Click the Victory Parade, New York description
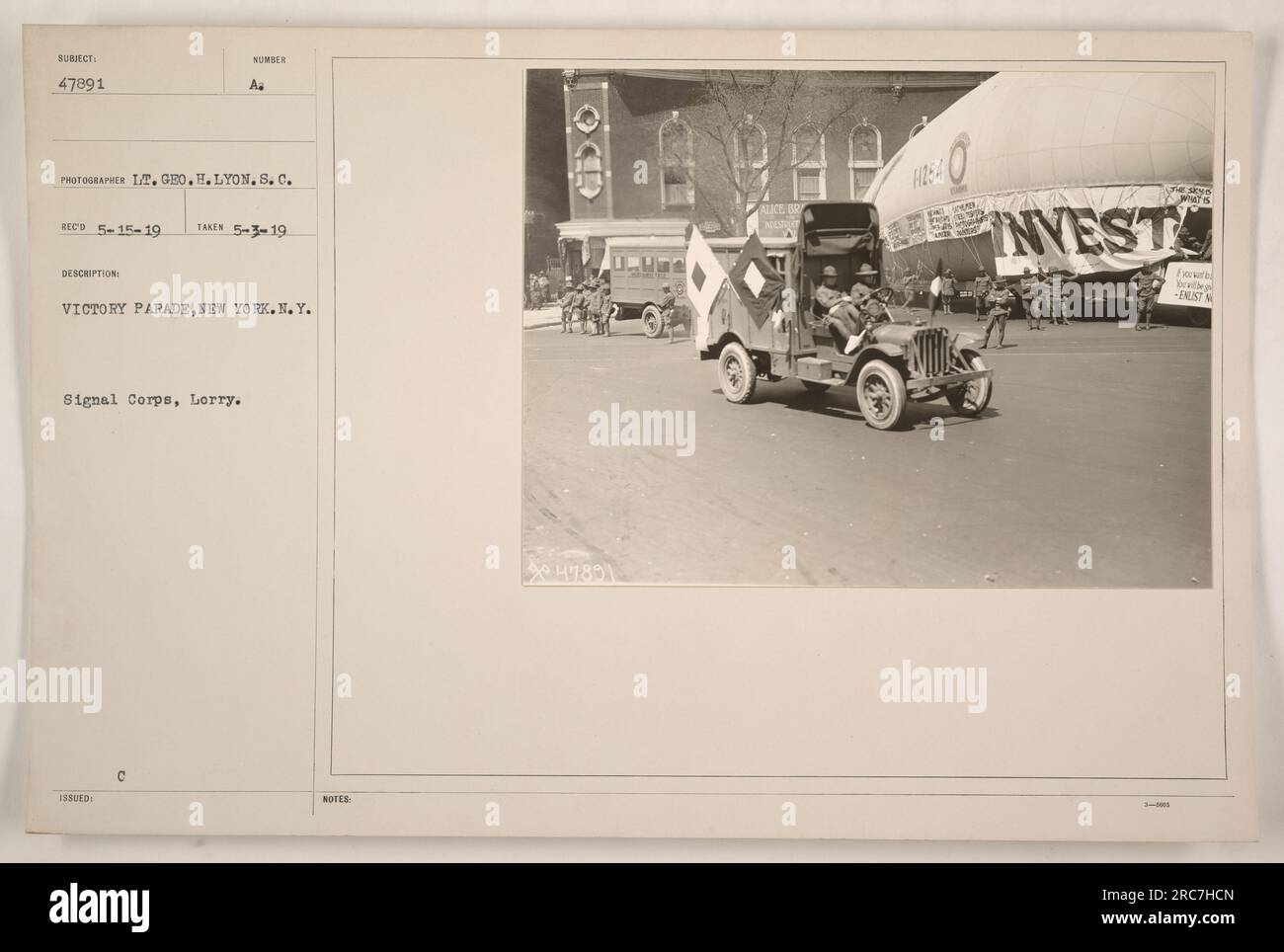Image resolution: width=1284 pixels, height=952 pixels. coord(188,308)
